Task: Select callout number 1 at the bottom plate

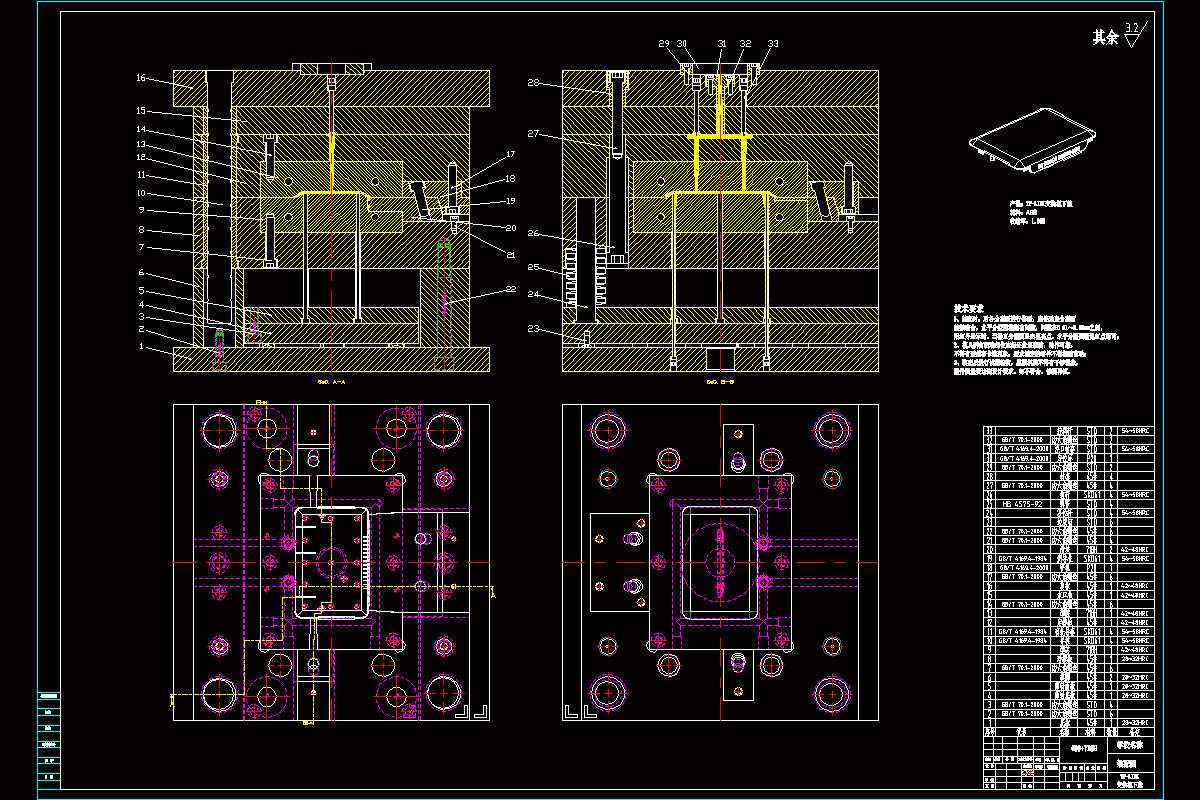Action: tap(142, 347)
